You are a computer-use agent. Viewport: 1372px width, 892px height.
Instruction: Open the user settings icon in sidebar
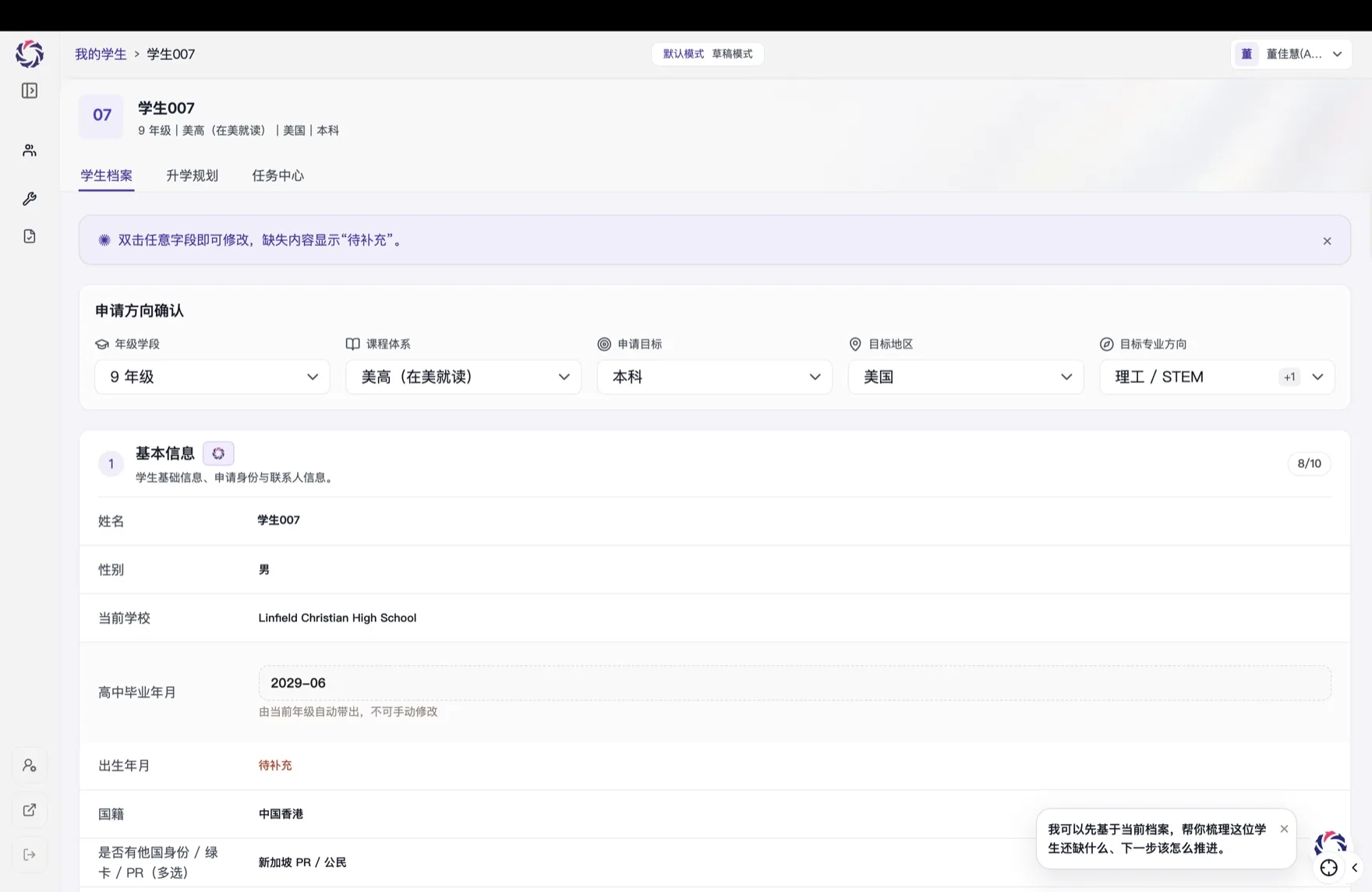(30, 766)
